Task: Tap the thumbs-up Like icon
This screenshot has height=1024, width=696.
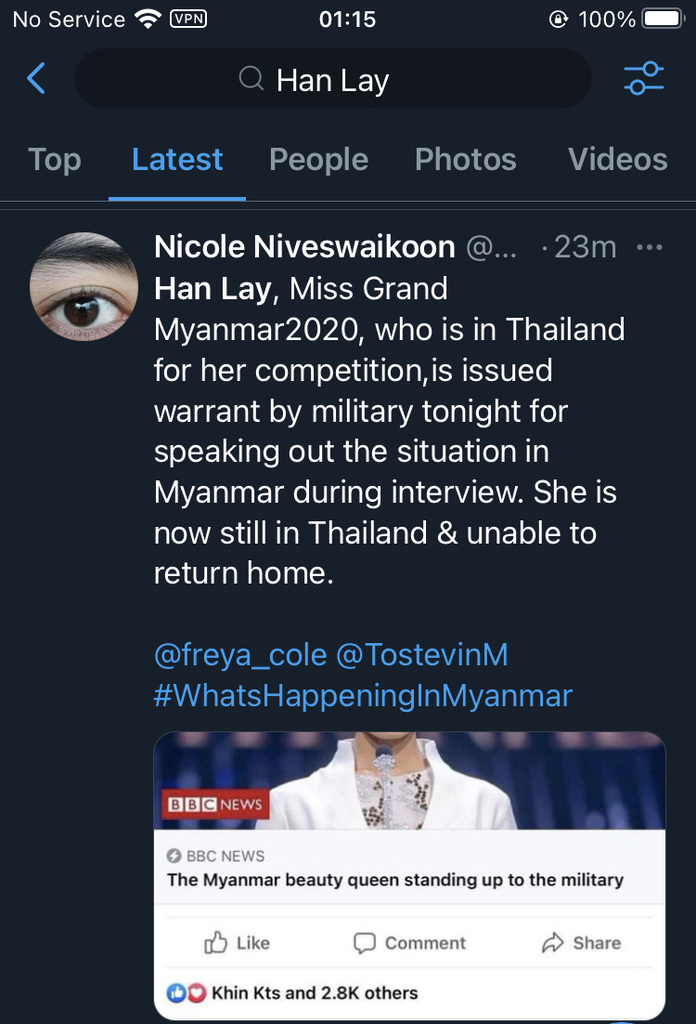Action: point(215,943)
